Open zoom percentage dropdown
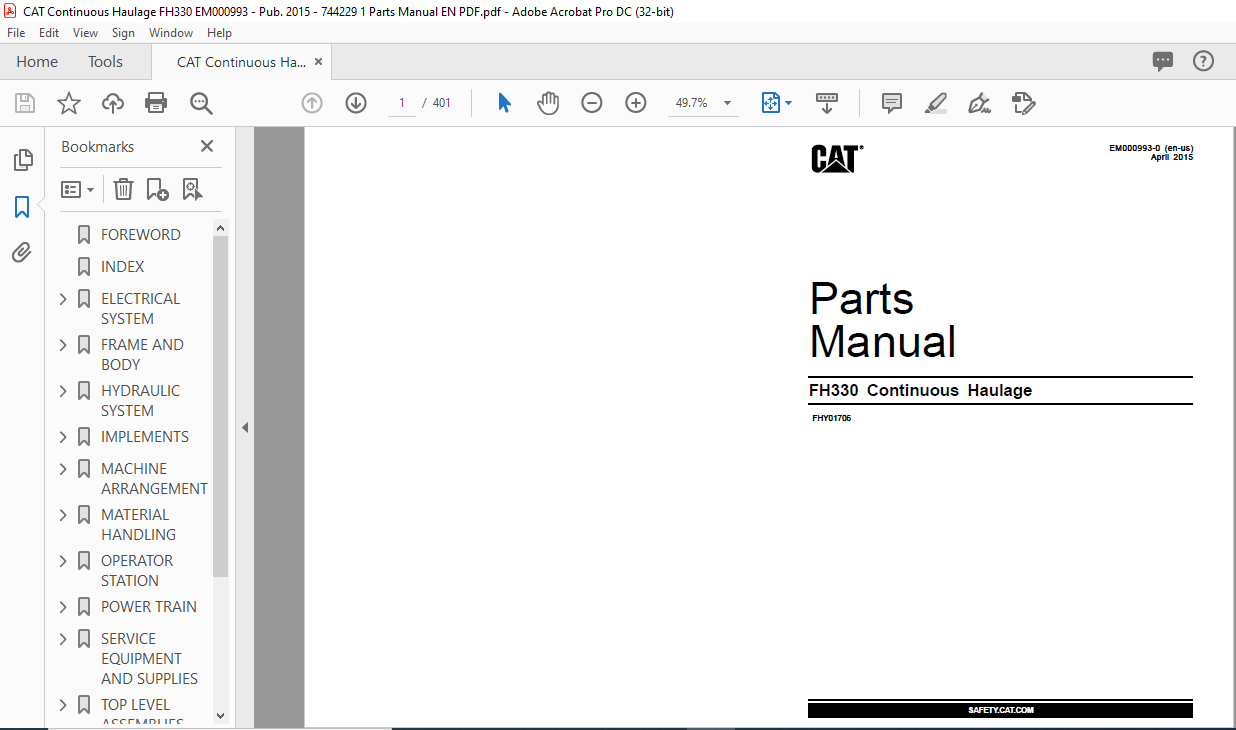Screen dimensions: 1236x730 click(x=727, y=103)
